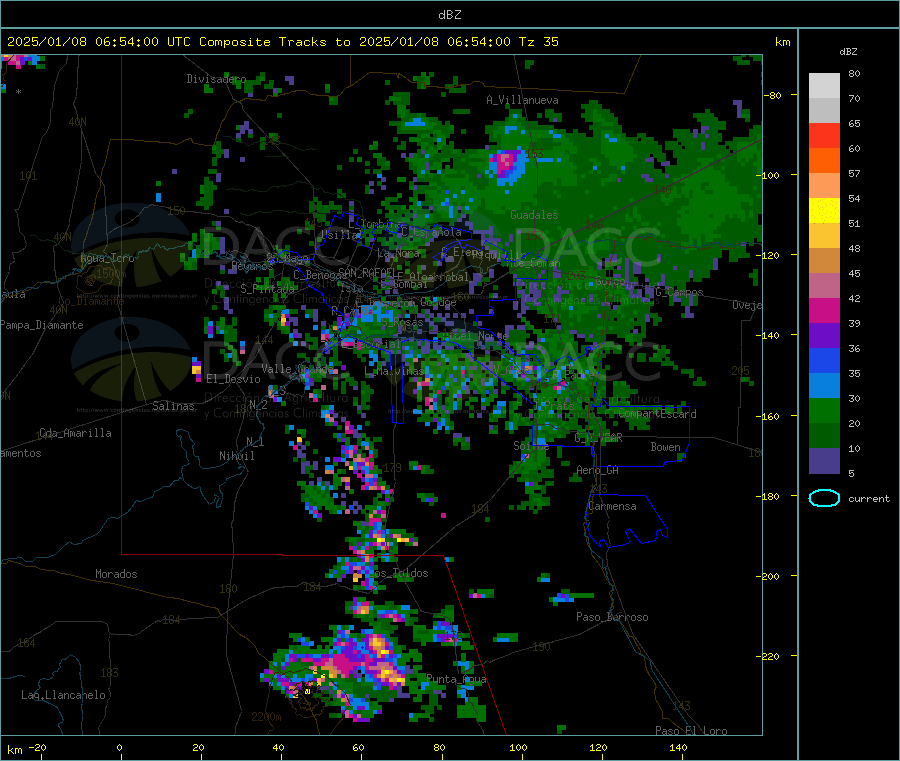Click the 'G_Campos' place label
The image size is (900, 761).
[679, 292]
